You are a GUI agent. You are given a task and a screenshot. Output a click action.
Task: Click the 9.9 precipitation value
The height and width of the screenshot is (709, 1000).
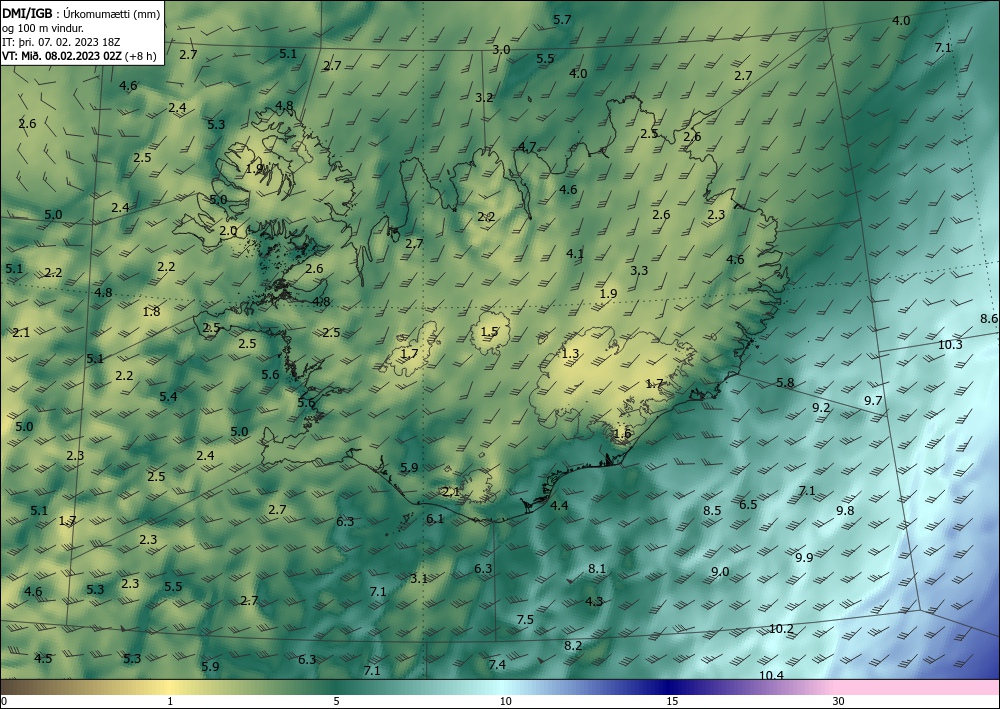click(804, 557)
